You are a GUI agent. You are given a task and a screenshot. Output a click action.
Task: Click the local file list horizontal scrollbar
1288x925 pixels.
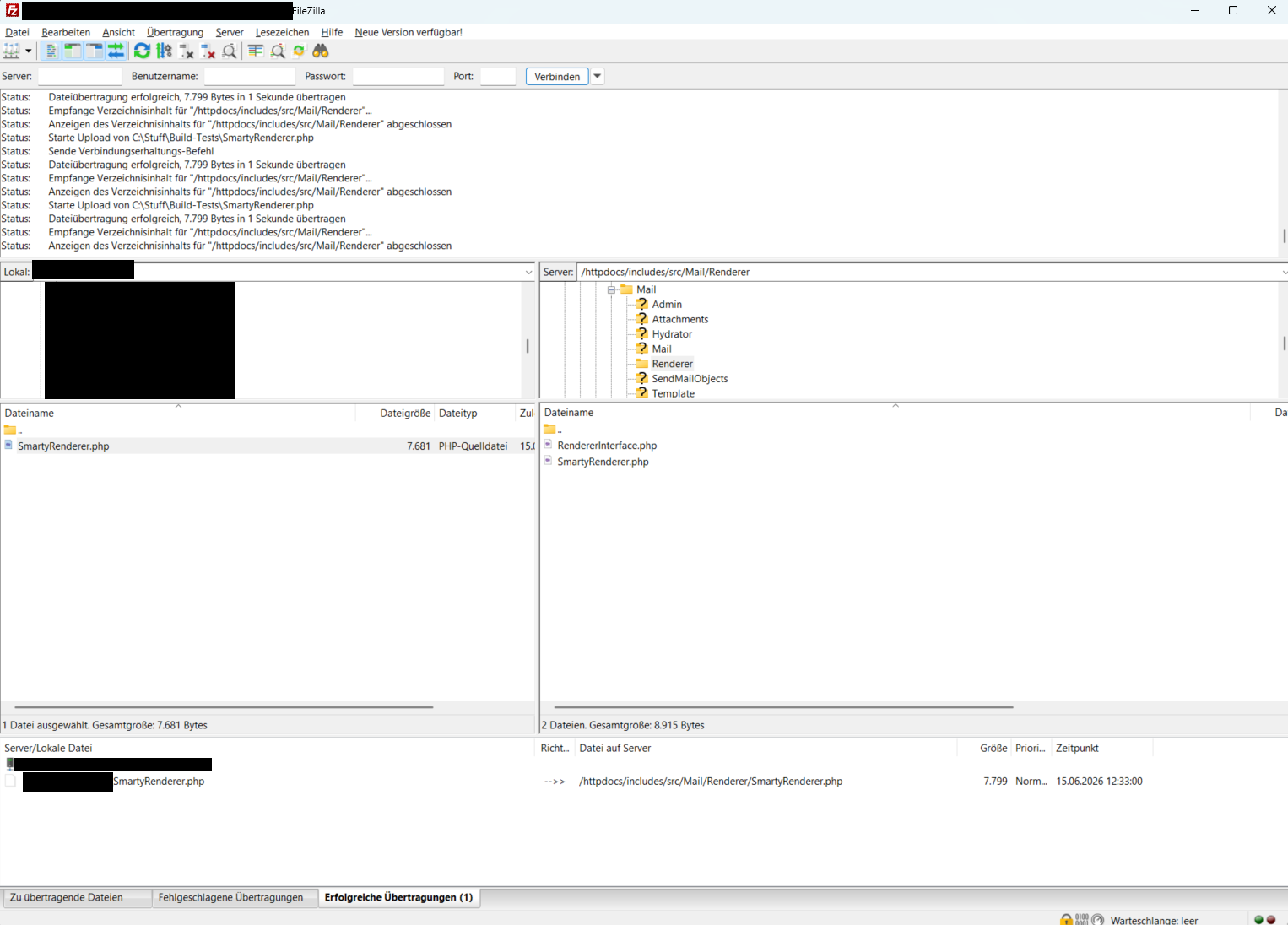pos(224,707)
